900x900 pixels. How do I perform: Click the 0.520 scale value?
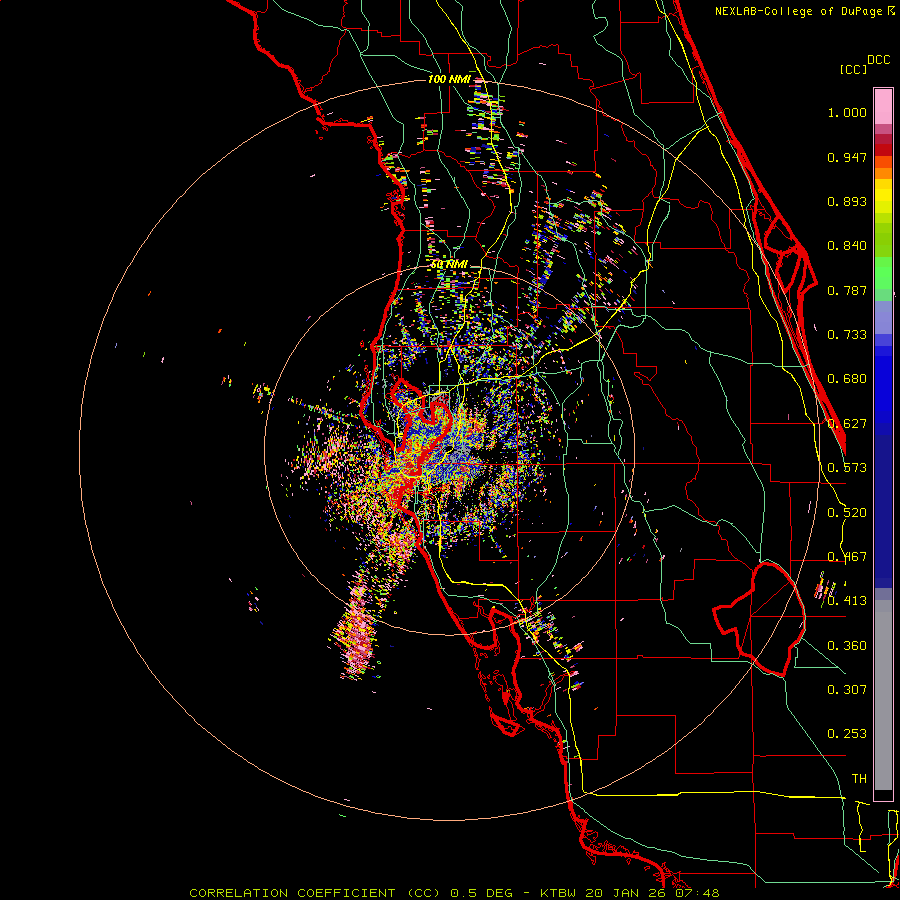847,513
